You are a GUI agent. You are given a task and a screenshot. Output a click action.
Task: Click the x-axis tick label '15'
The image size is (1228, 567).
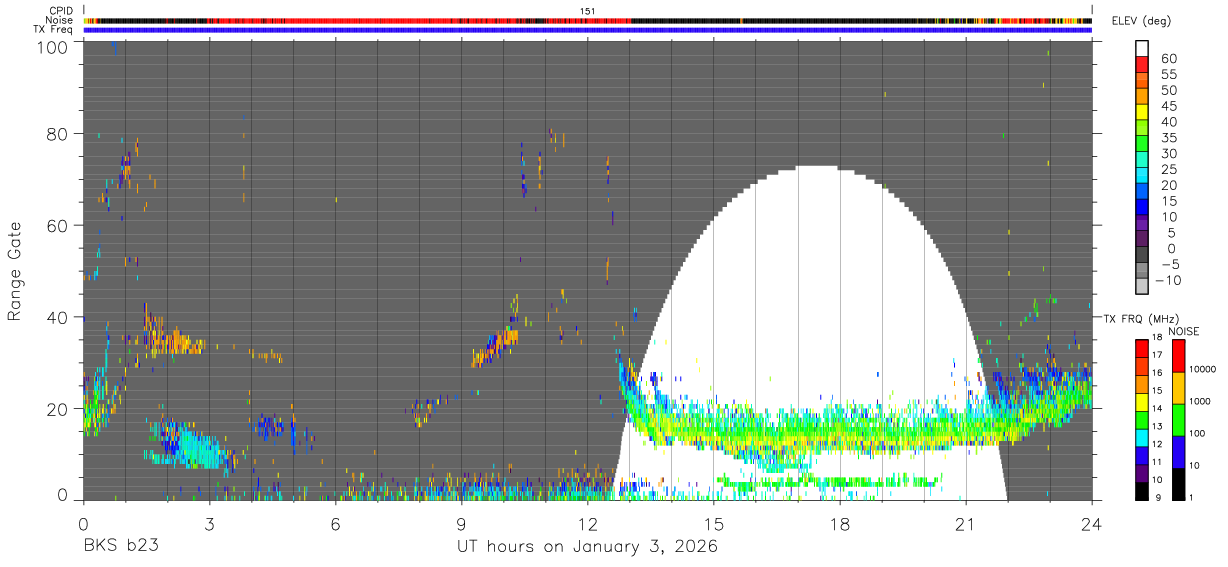tap(713, 522)
